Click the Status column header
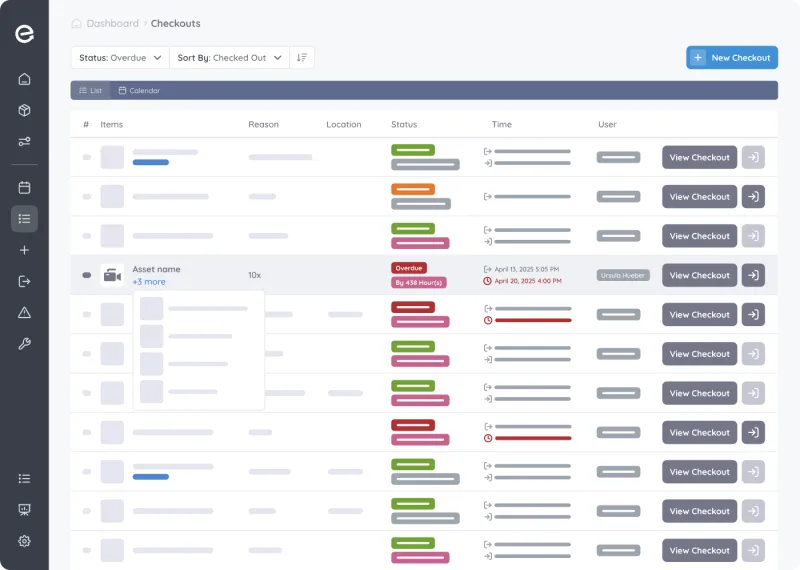The height and width of the screenshot is (570, 800). (404, 125)
